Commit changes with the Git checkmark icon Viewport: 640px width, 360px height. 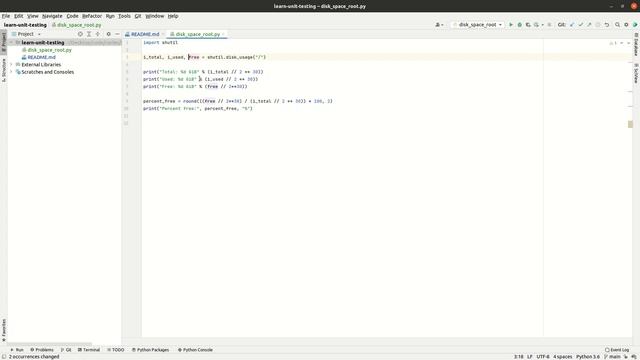580,25
